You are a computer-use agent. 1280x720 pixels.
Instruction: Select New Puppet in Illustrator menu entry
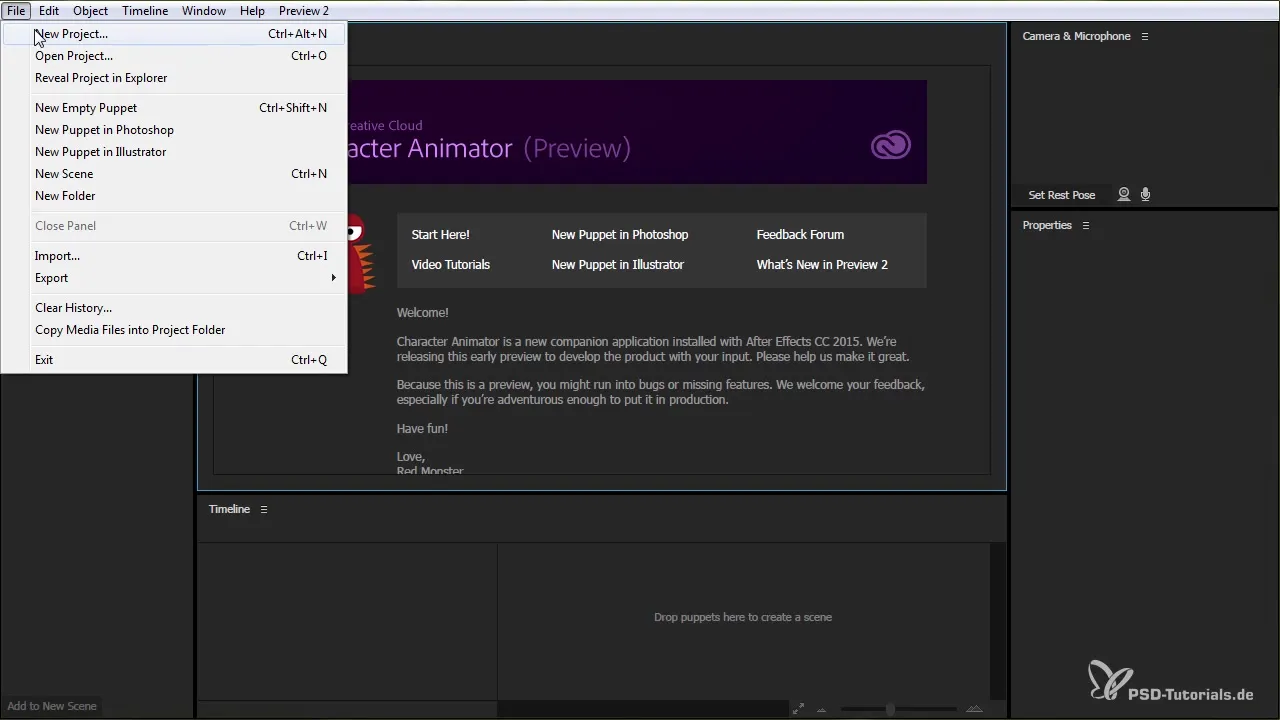tap(174, 152)
